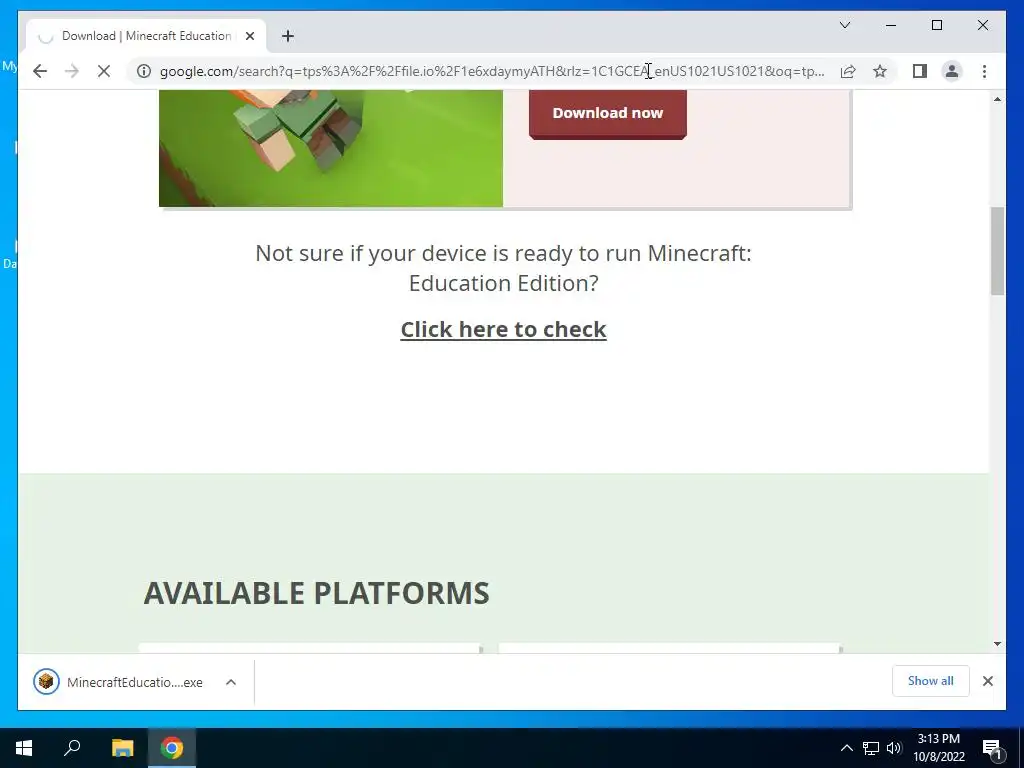Open the Click here to check link
The height and width of the screenshot is (768, 1024).
[x=504, y=329]
